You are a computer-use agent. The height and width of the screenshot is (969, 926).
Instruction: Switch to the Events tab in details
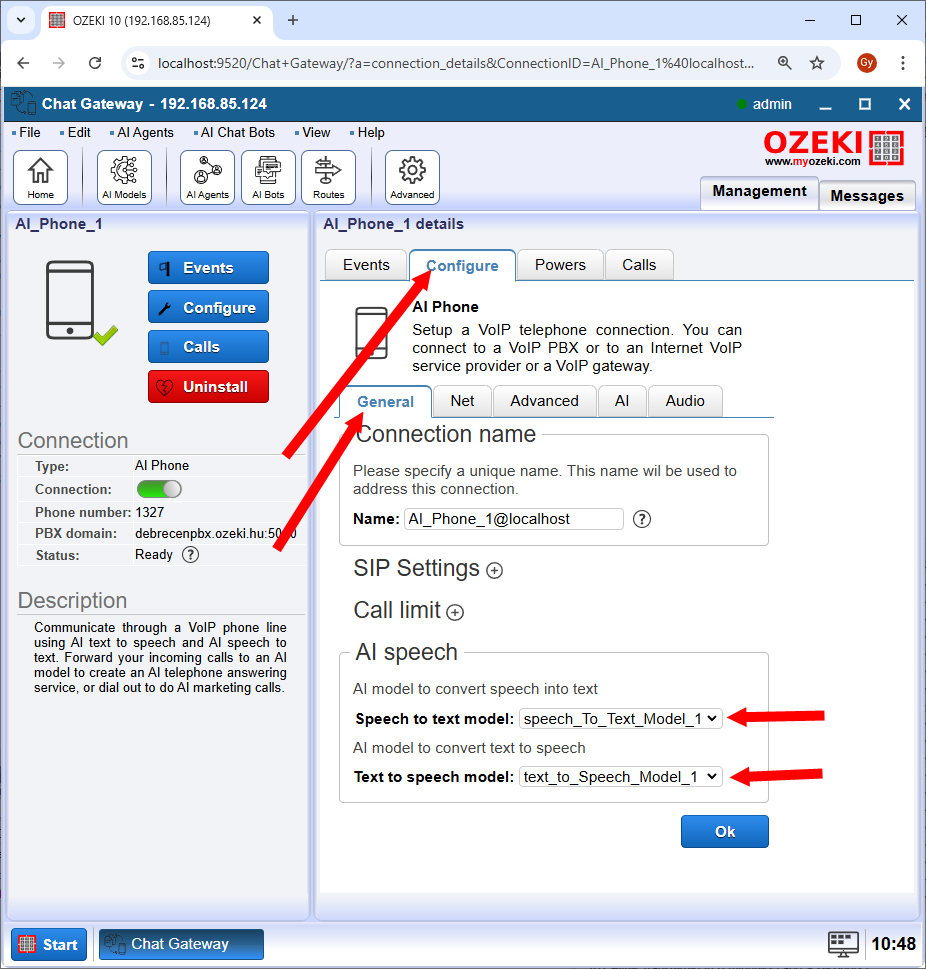tap(366, 265)
